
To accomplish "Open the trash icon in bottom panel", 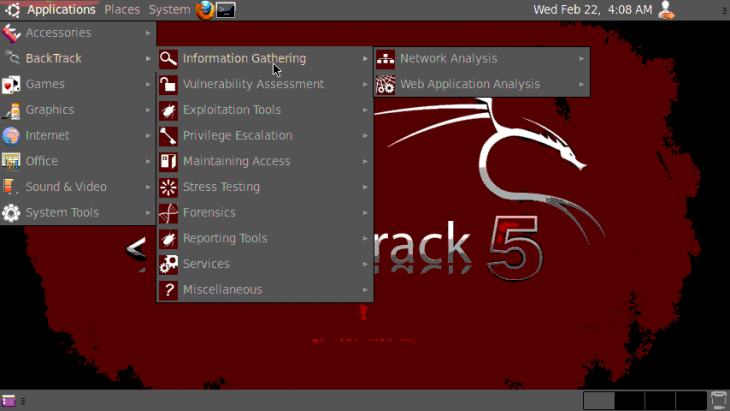I will [719, 400].
